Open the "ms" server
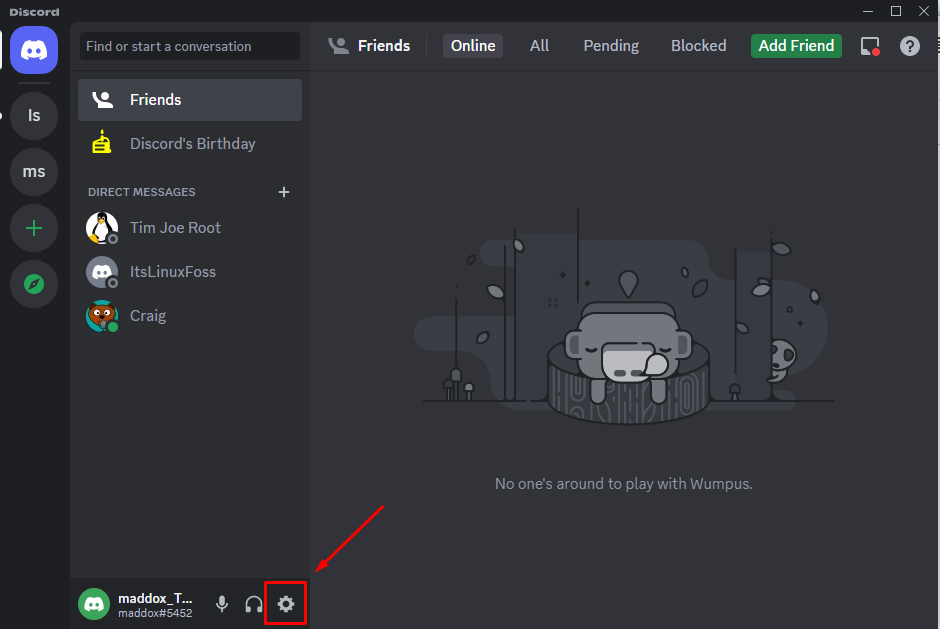Screen dimensions: 940x629 pos(34,171)
